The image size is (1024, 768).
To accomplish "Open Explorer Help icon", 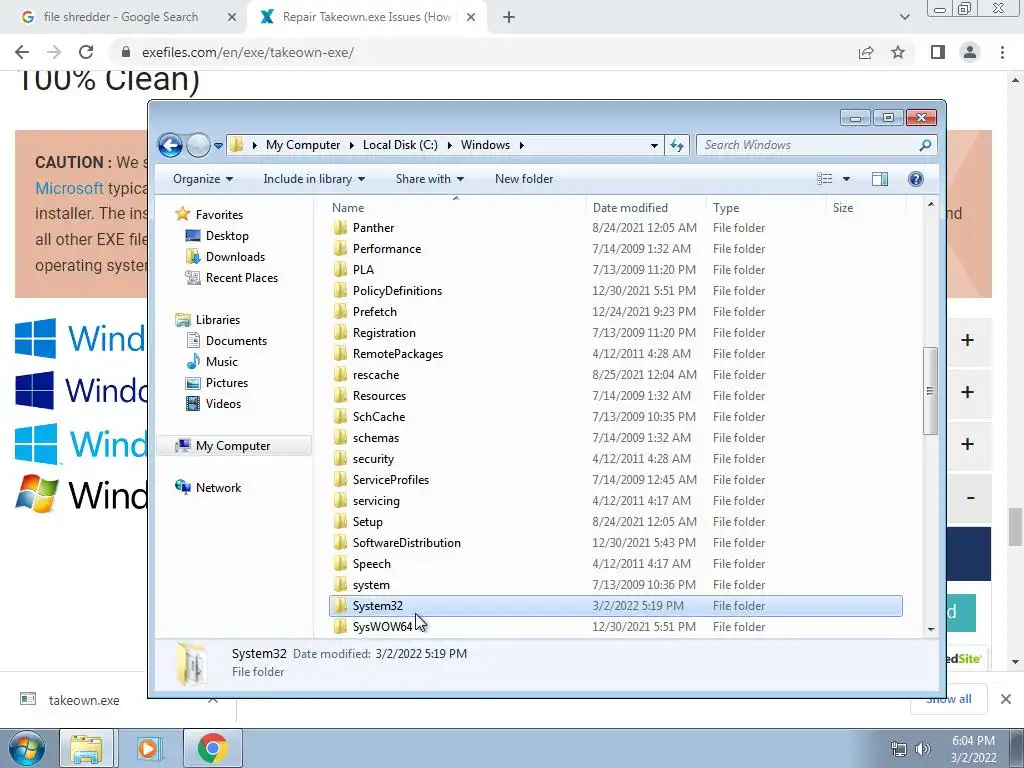I will pyautogui.click(x=916, y=179).
